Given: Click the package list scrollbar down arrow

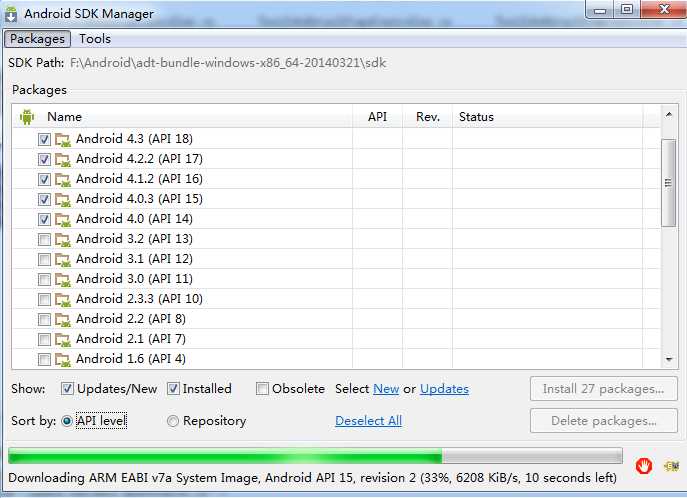Looking at the screenshot, I should 669,360.
